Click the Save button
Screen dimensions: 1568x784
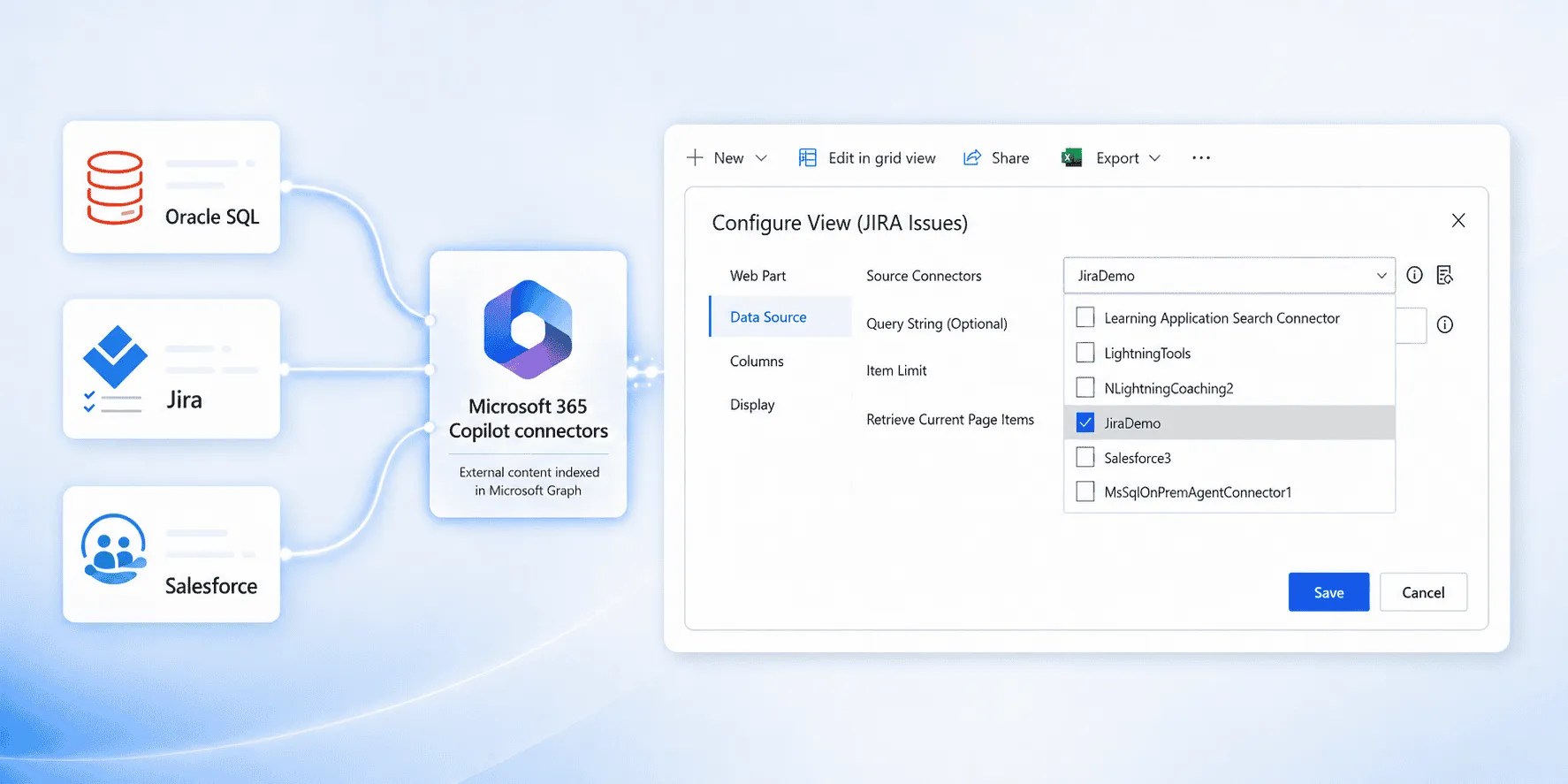point(1328,592)
